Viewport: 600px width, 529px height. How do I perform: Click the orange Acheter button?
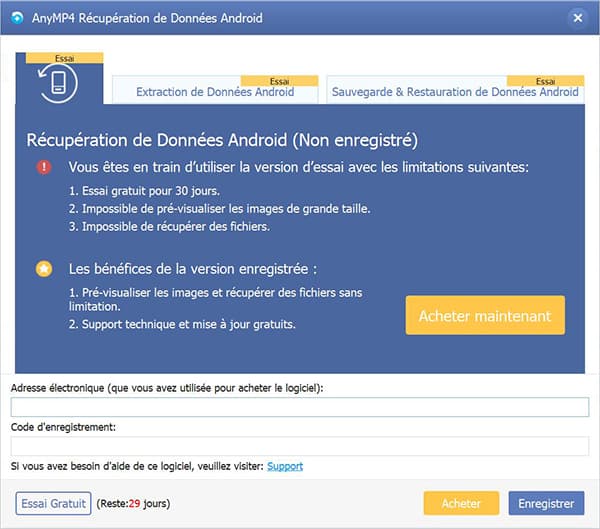[x=462, y=503]
